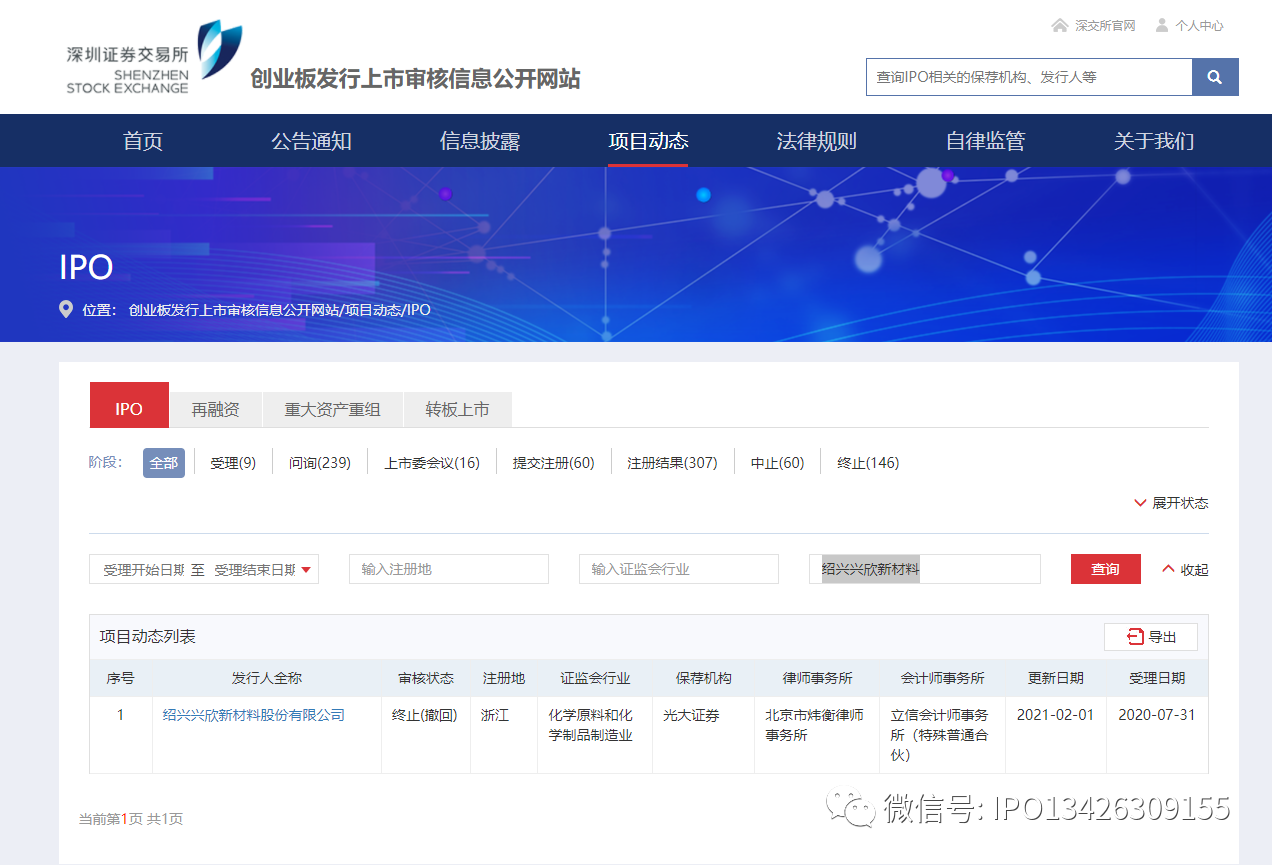The width and height of the screenshot is (1272, 865).
Task: Click the user icon beside 个人中心
Action: 1161,25
